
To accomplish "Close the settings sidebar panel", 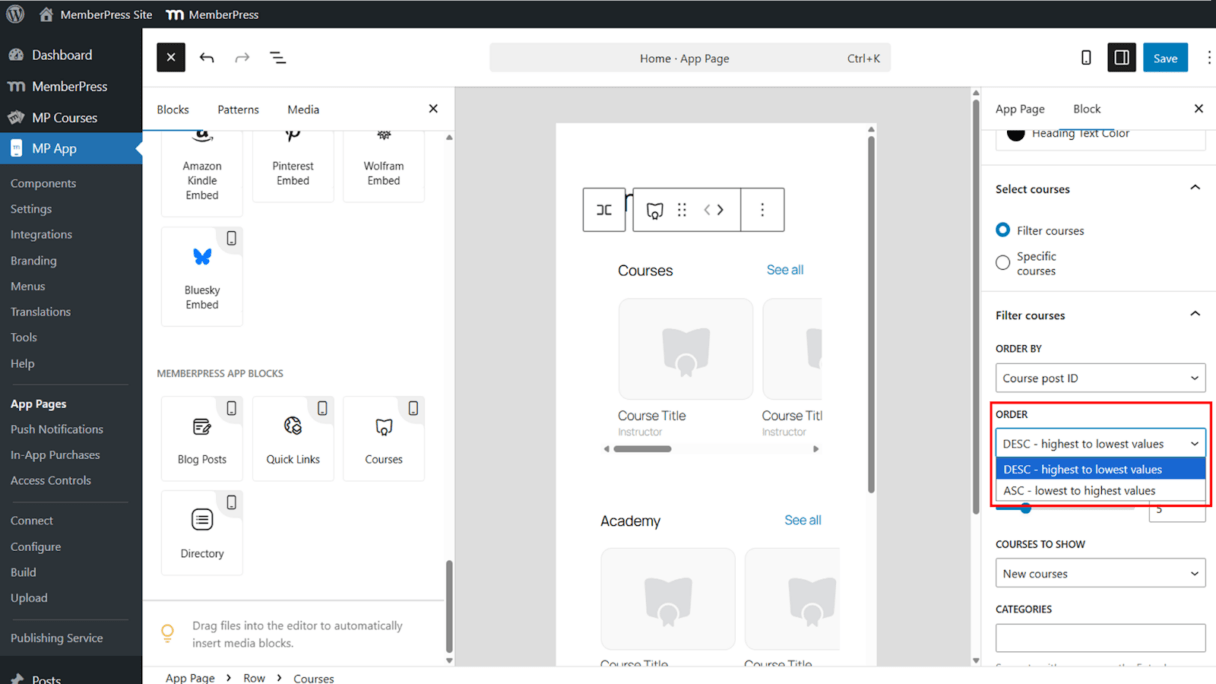I will tap(1198, 109).
